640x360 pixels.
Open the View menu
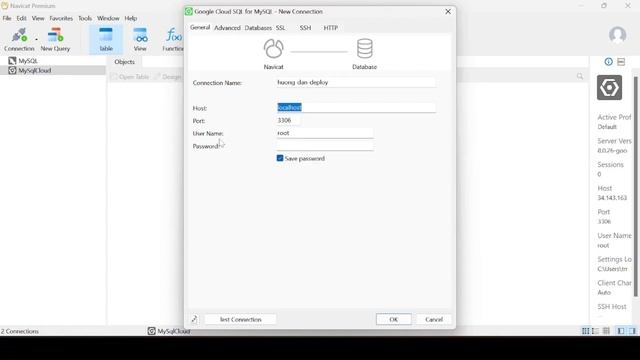point(38,18)
